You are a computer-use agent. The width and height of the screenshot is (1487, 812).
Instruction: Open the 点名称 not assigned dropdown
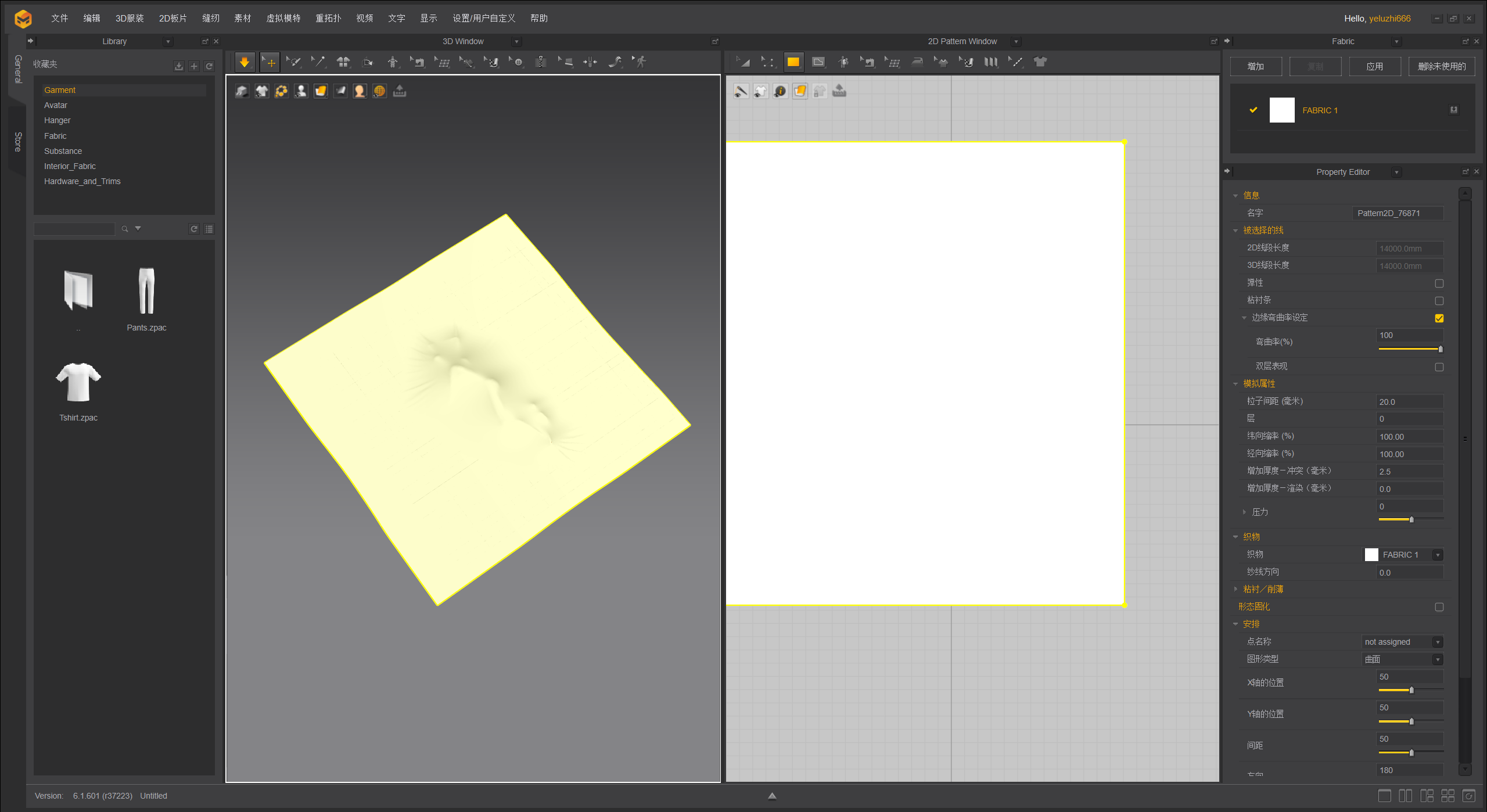1437,642
